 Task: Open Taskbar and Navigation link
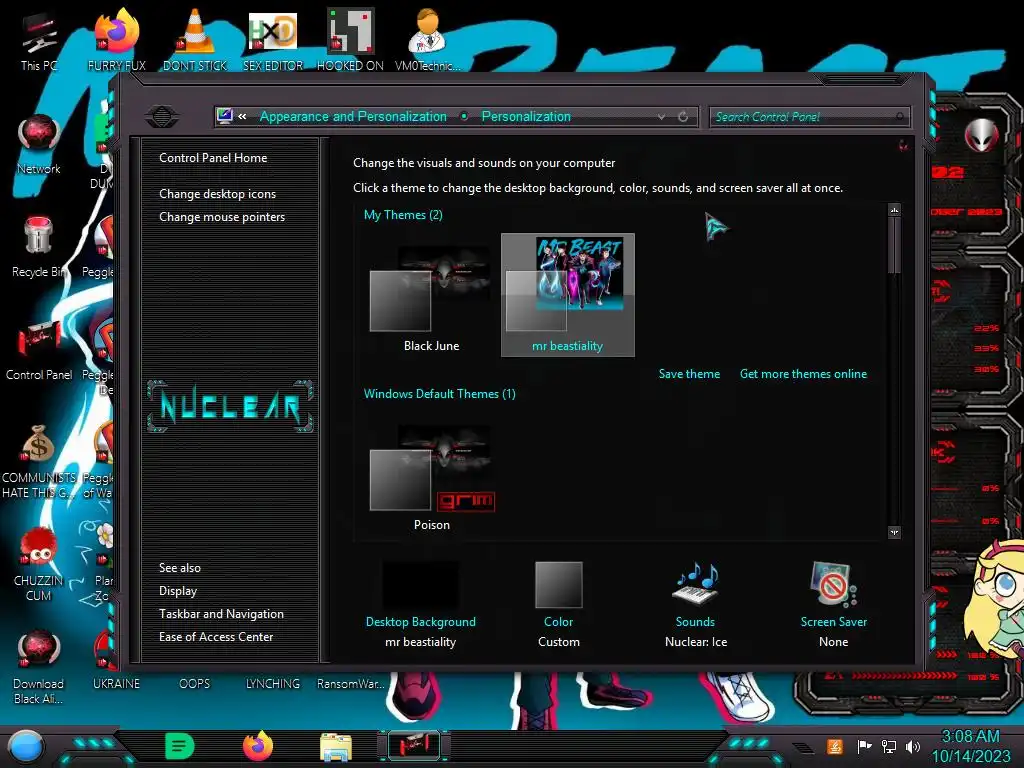click(221, 614)
